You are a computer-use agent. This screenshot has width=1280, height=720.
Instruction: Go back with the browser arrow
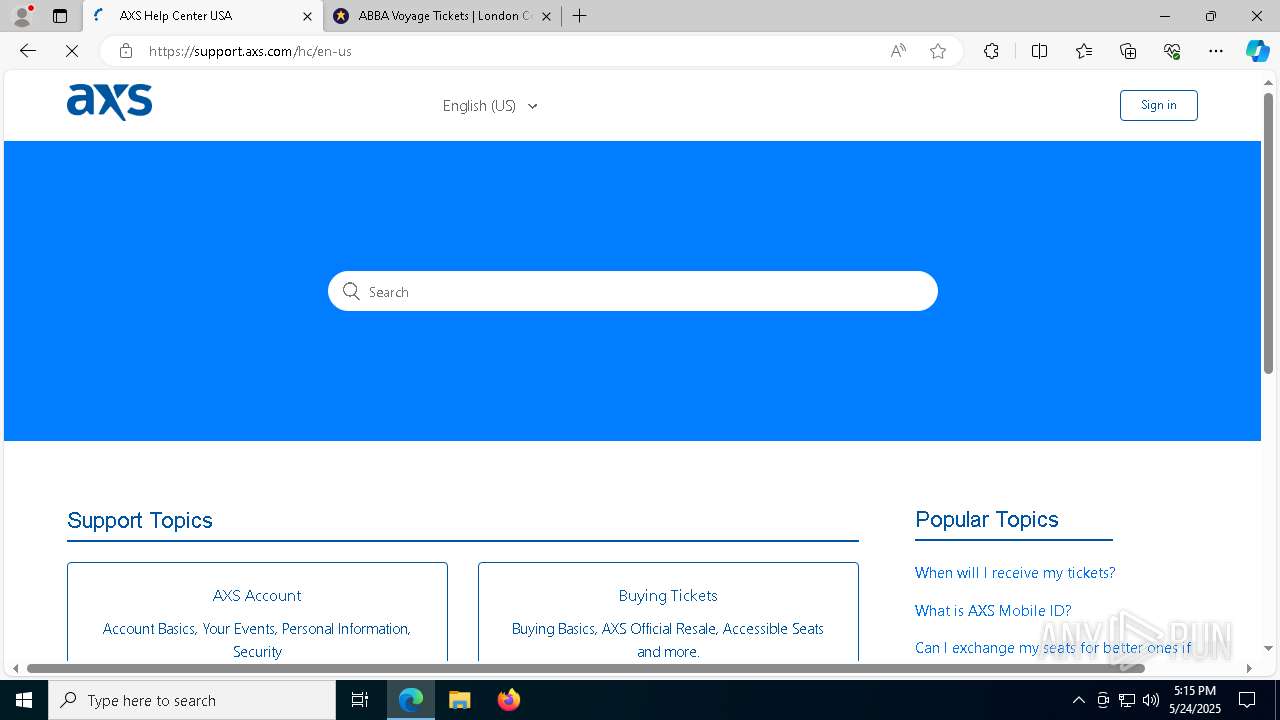click(x=28, y=51)
